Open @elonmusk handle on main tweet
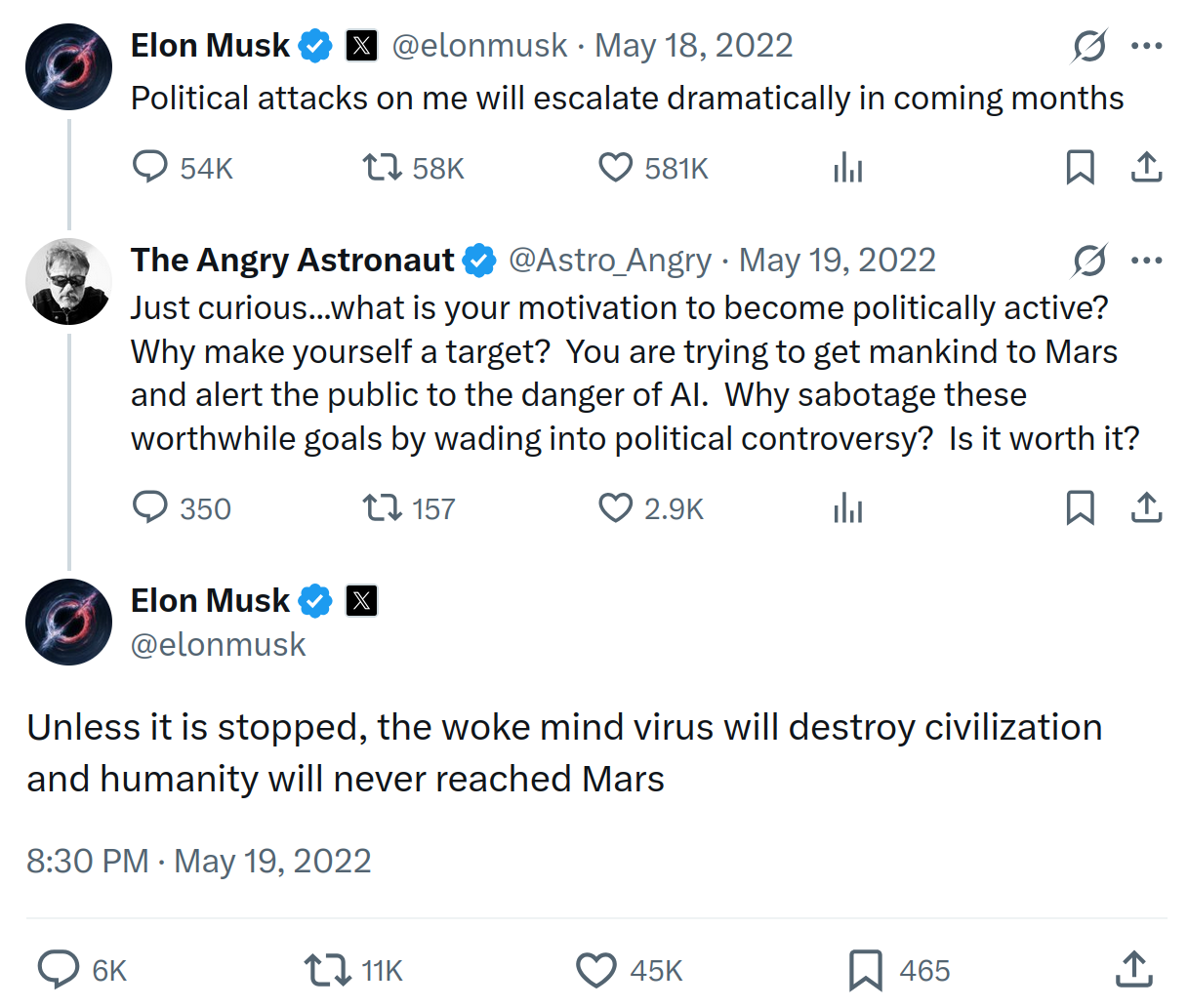 [x=219, y=644]
